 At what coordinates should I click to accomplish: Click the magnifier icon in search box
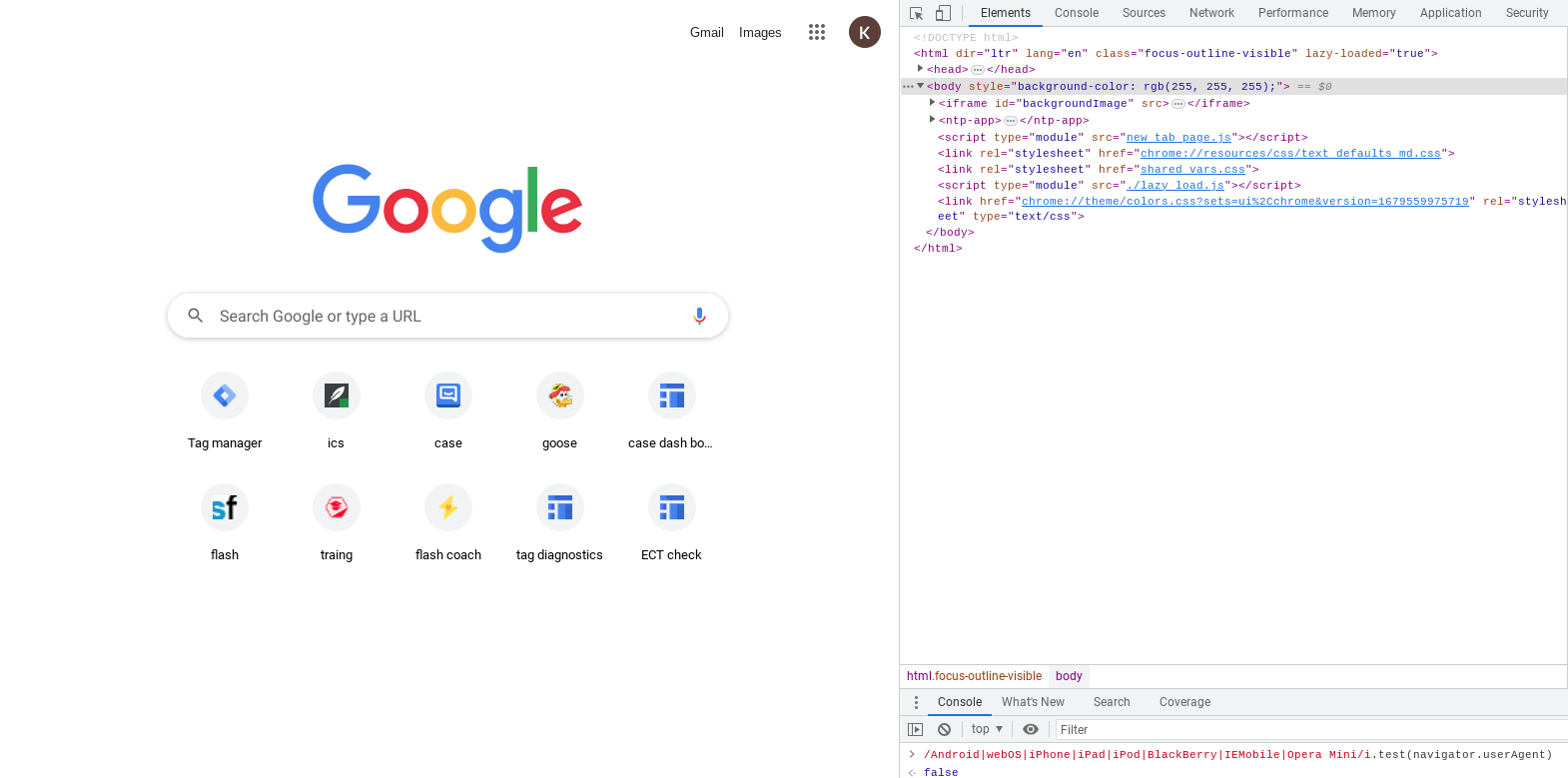click(x=196, y=316)
